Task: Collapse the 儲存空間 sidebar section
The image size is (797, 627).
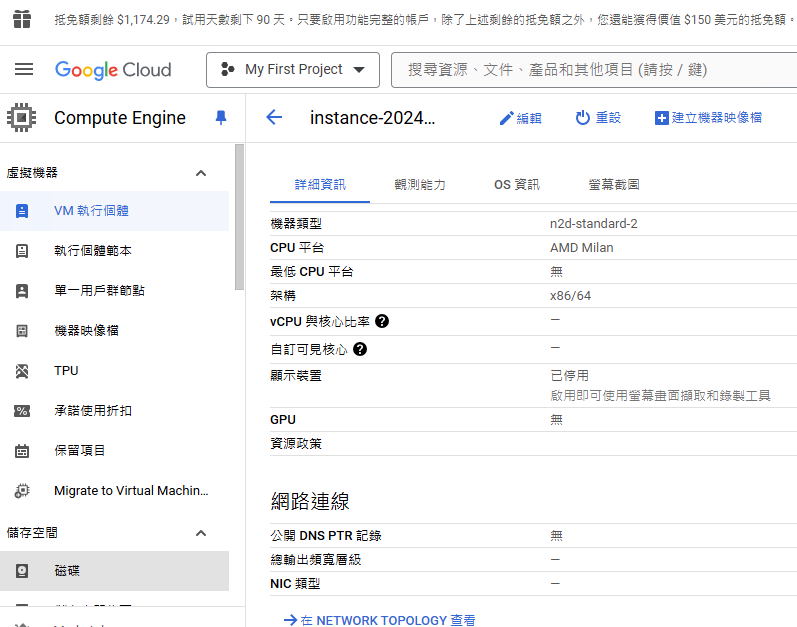Action: pos(201,533)
